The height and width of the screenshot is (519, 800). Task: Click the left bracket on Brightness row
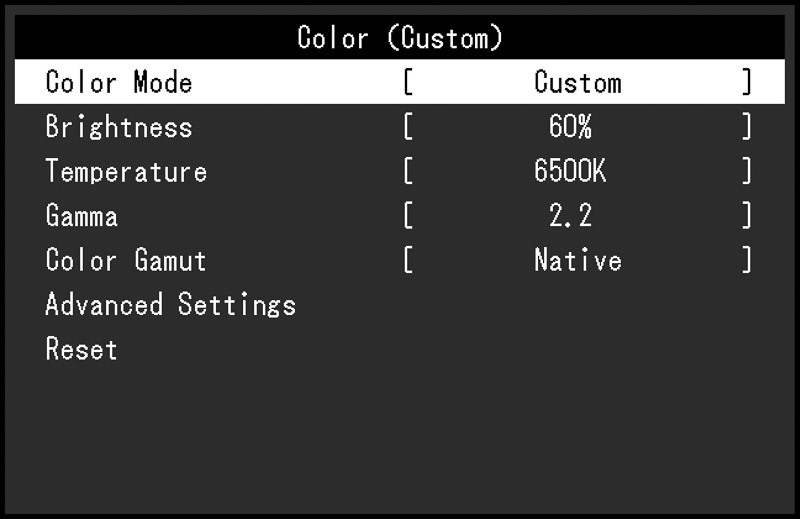coord(408,127)
